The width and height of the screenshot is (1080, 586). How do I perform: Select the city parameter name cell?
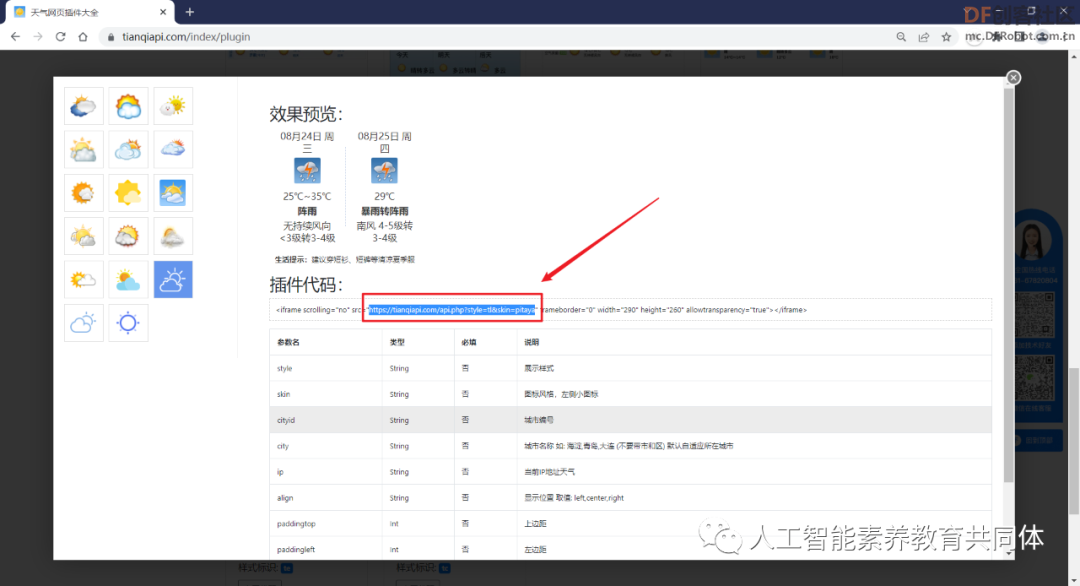(282, 446)
